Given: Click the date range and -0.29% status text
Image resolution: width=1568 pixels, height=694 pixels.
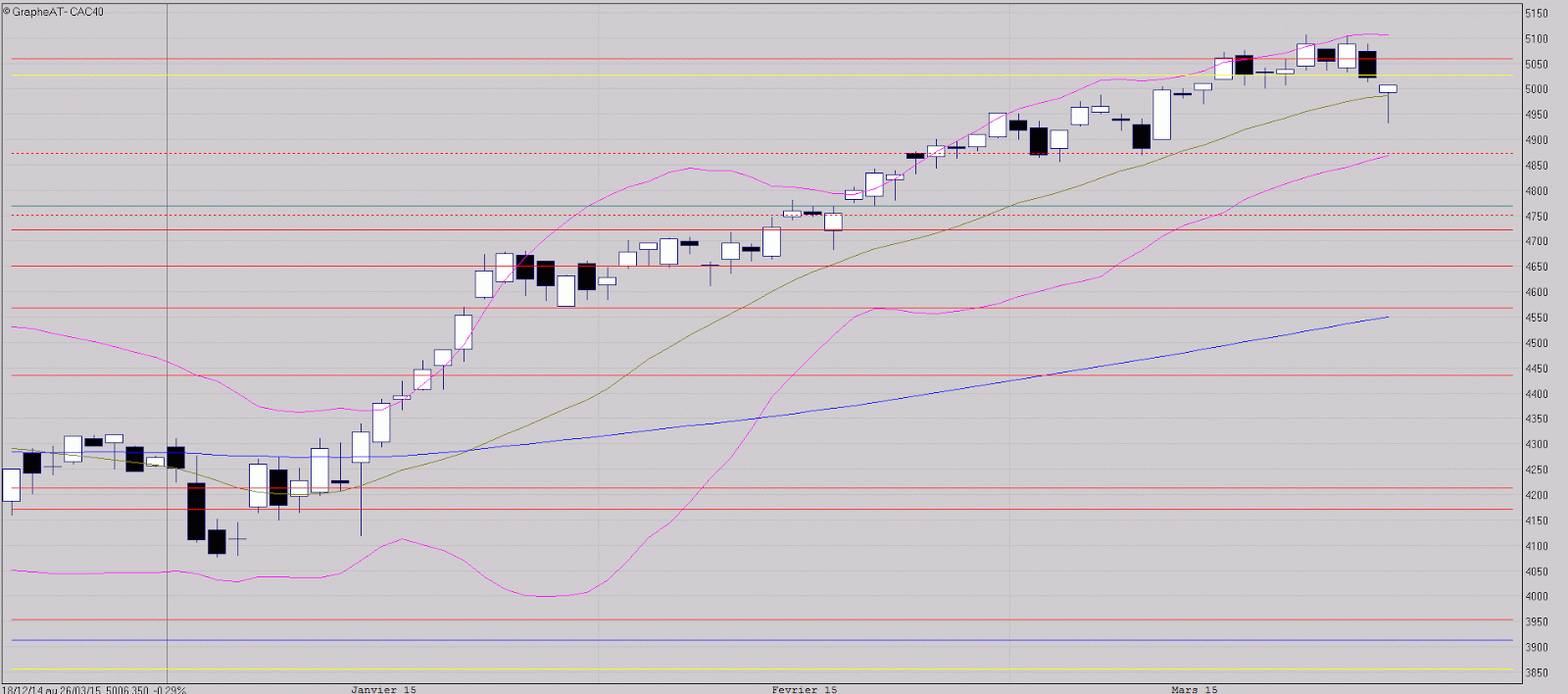Looking at the screenshot, I should [94, 689].
